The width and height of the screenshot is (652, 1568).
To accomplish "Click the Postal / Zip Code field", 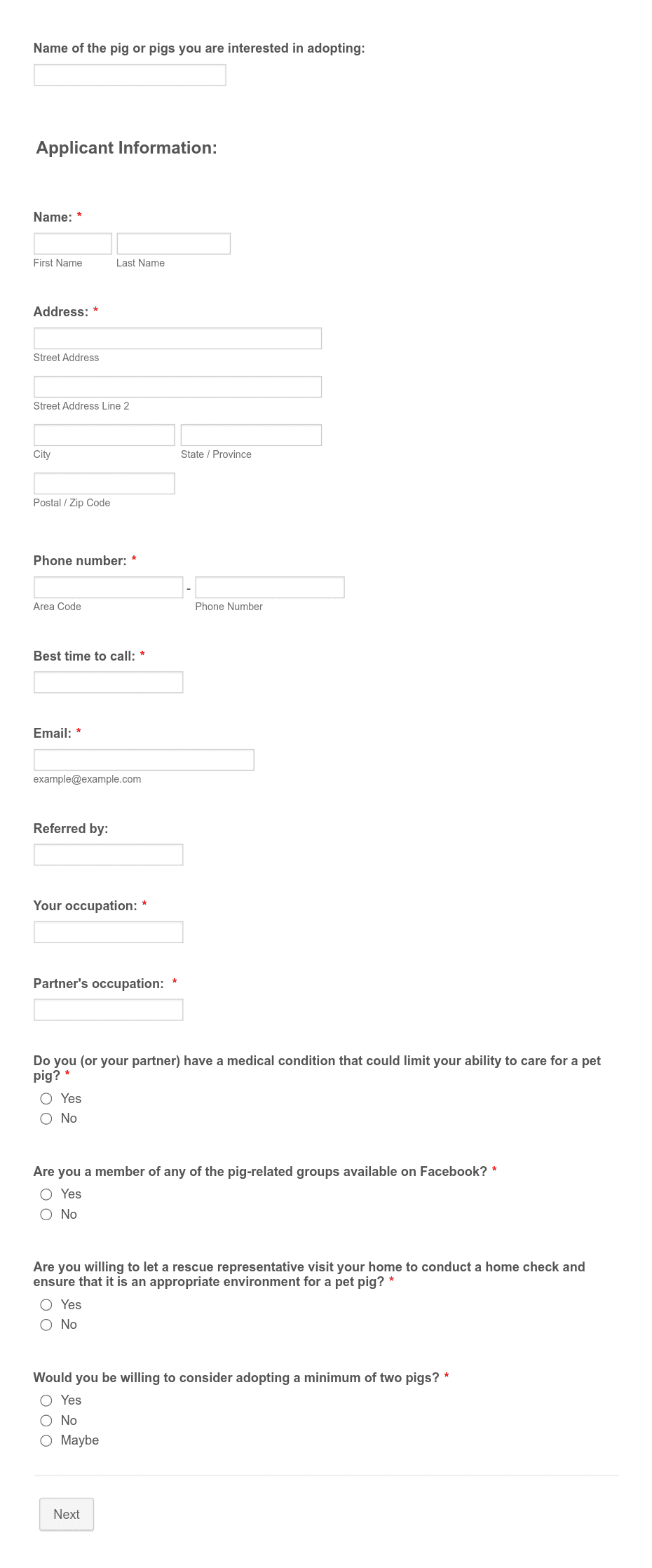I will (104, 483).
